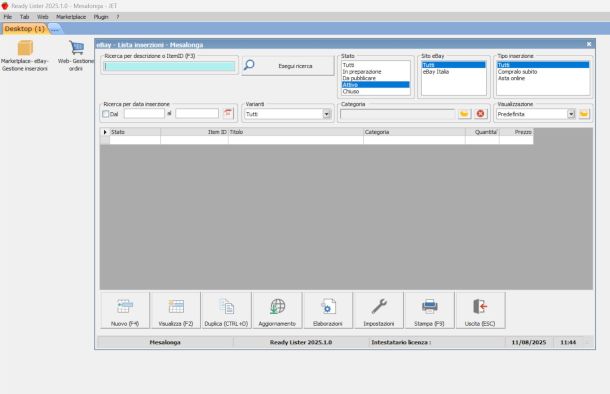
Task: Select In preparazione state
Action: coord(375,72)
